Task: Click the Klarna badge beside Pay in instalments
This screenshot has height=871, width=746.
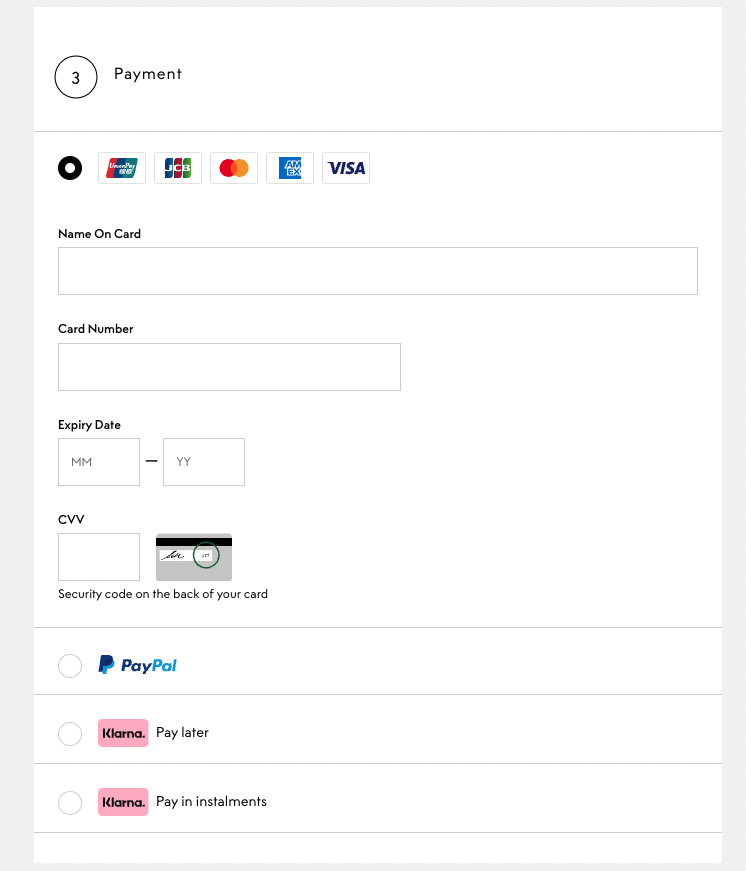Action: tap(123, 802)
